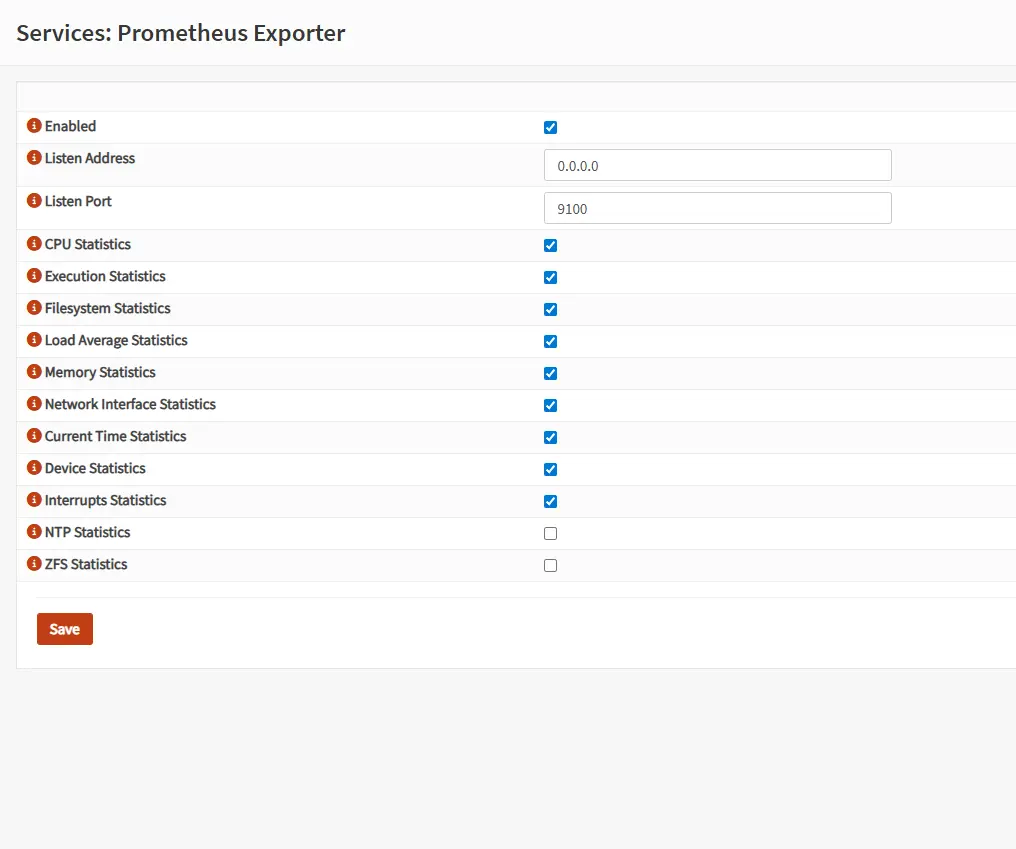This screenshot has height=849, width=1016.
Task: Click info icon for Memory Statistics
Action: [x=34, y=371]
